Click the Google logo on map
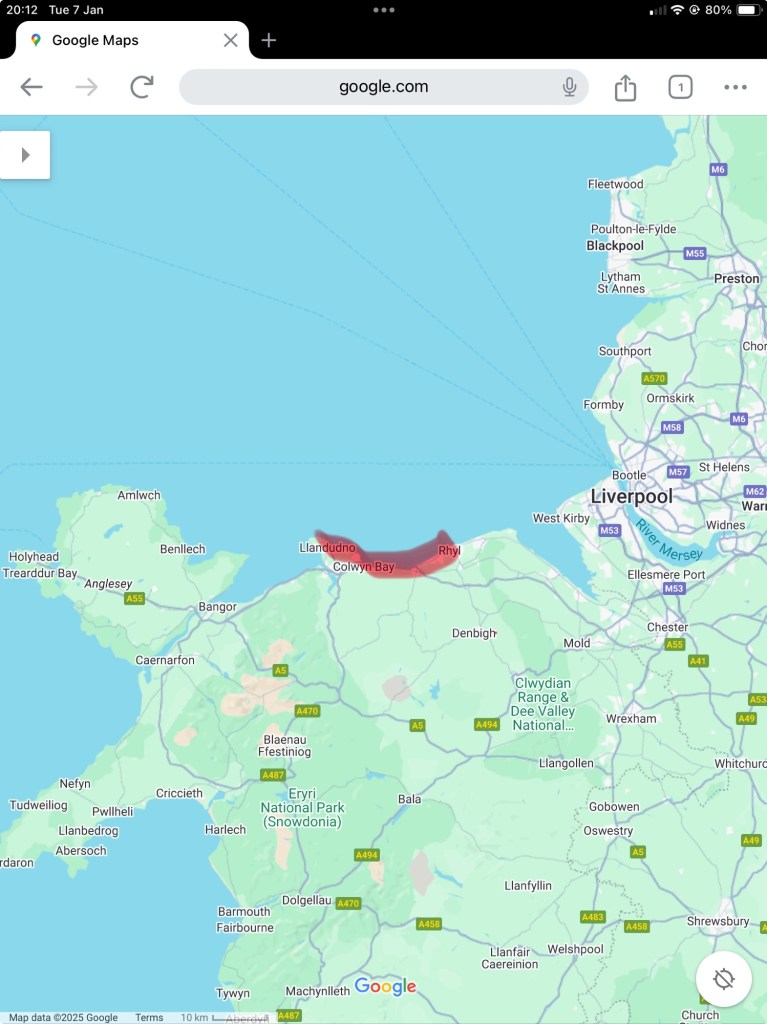The height and width of the screenshot is (1024, 767). pos(385,986)
